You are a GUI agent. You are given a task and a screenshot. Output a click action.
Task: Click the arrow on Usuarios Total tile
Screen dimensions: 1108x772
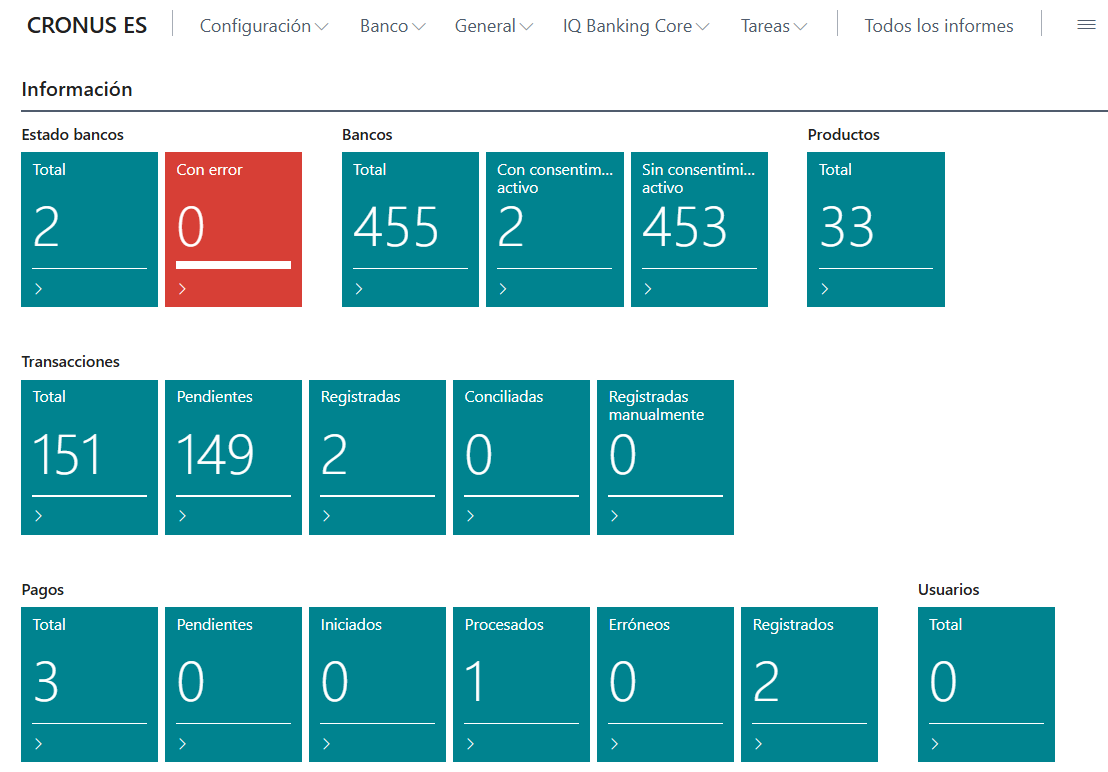[936, 744]
